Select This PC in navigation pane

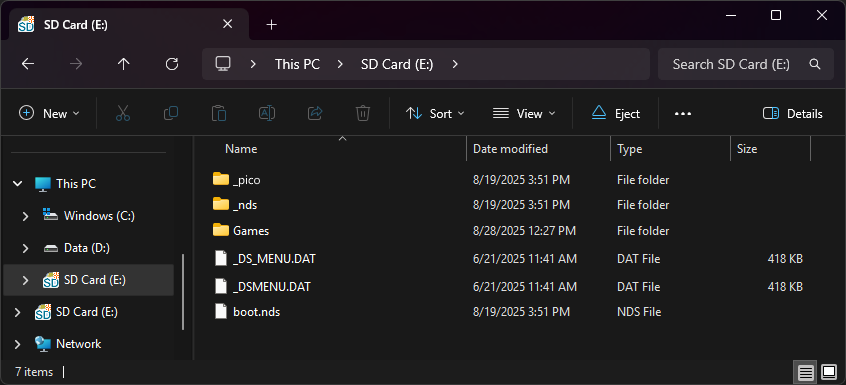(x=76, y=184)
